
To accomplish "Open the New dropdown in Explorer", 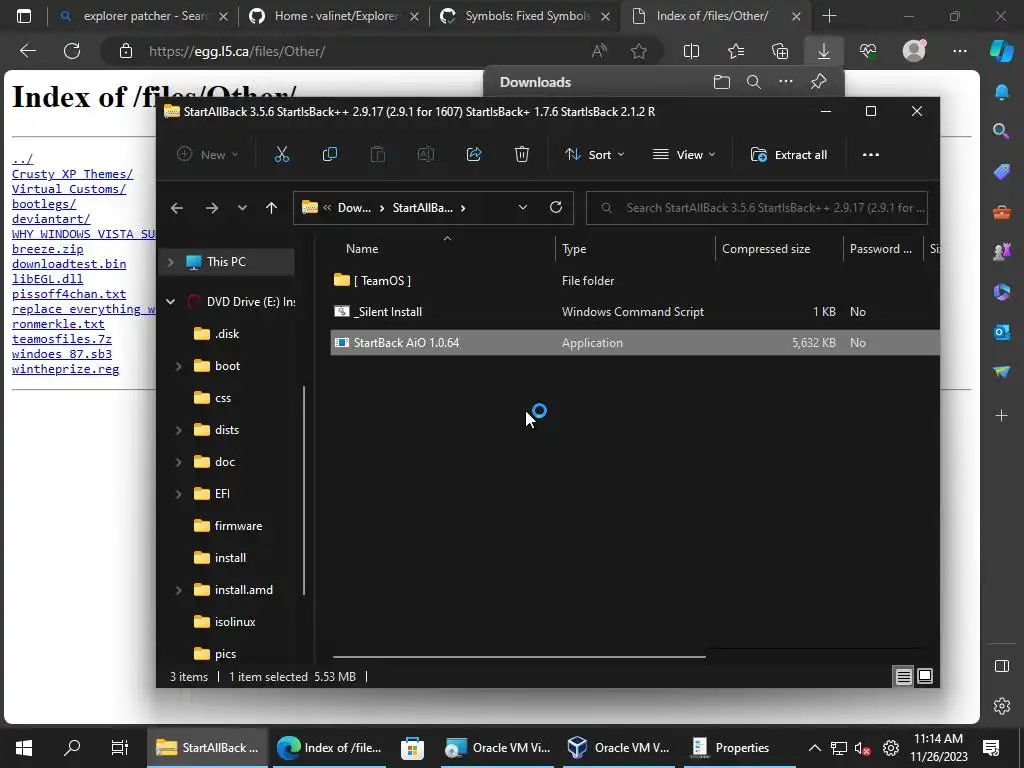I will (208, 155).
